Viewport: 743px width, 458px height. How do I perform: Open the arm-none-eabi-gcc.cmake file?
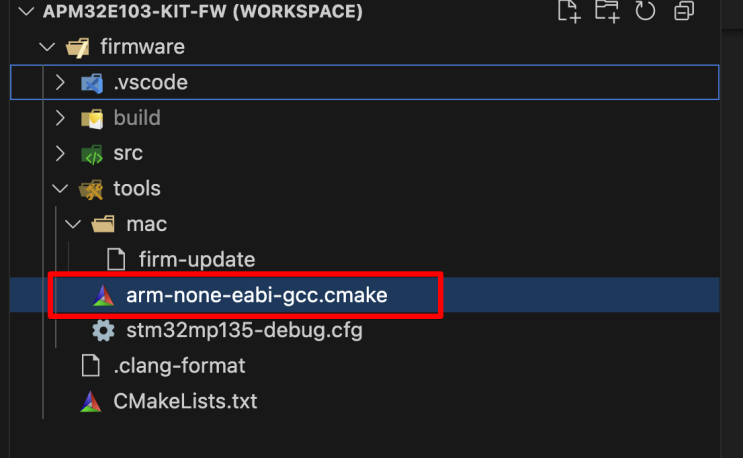[256, 295]
